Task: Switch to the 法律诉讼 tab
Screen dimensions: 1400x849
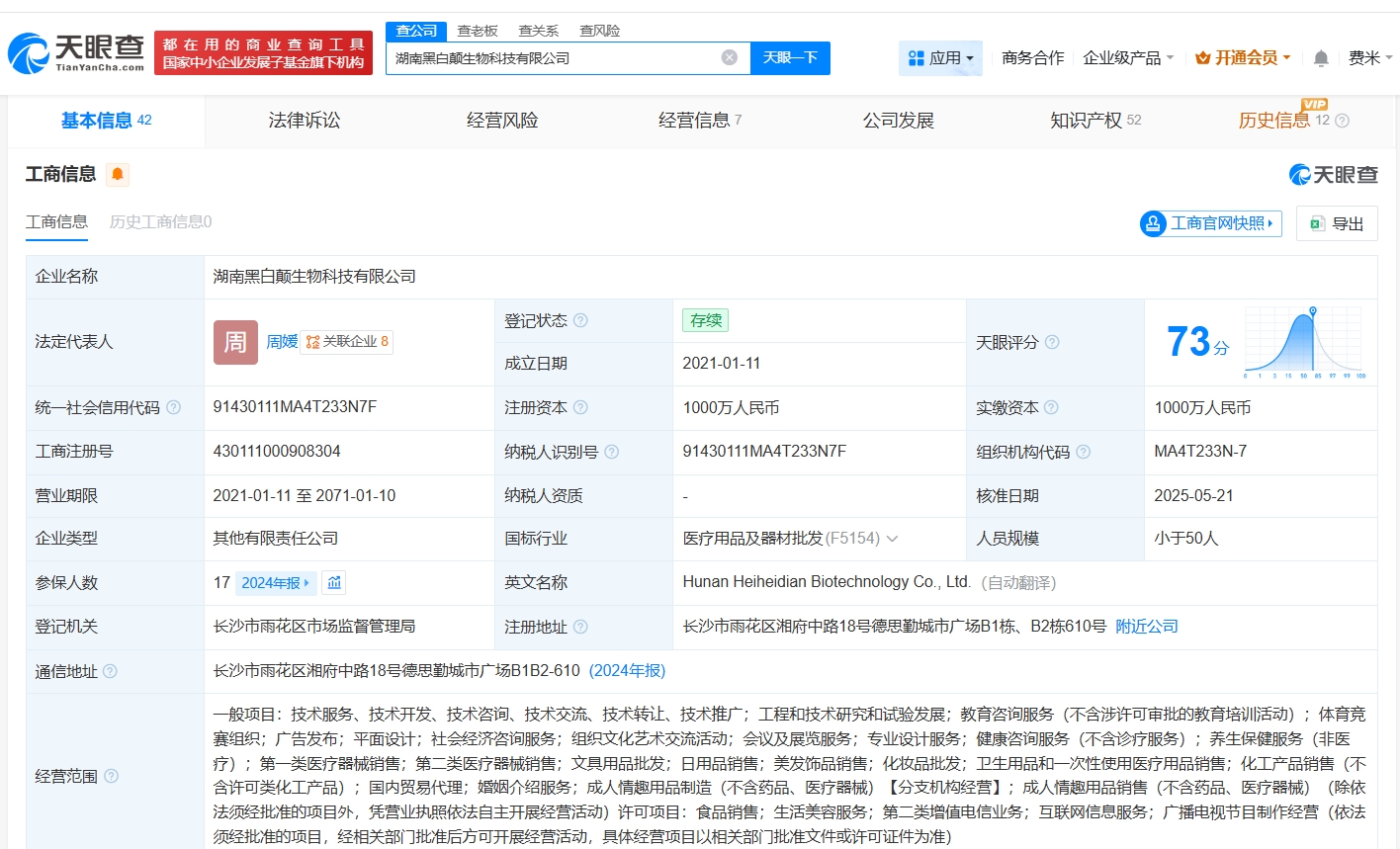Action: (304, 121)
